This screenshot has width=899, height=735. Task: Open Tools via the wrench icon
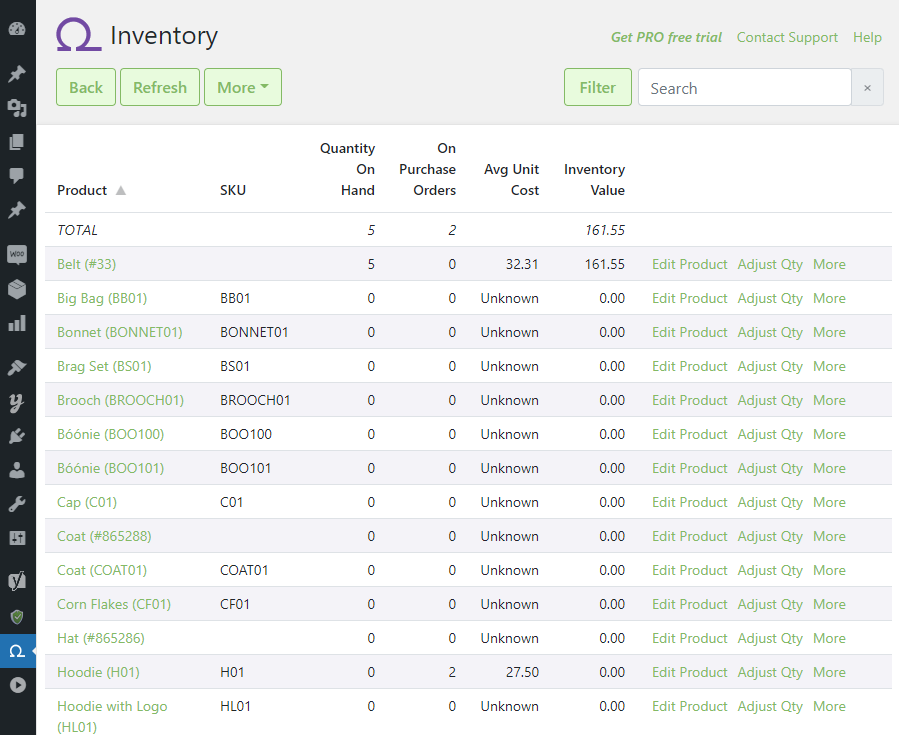pyautogui.click(x=18, y=505)
